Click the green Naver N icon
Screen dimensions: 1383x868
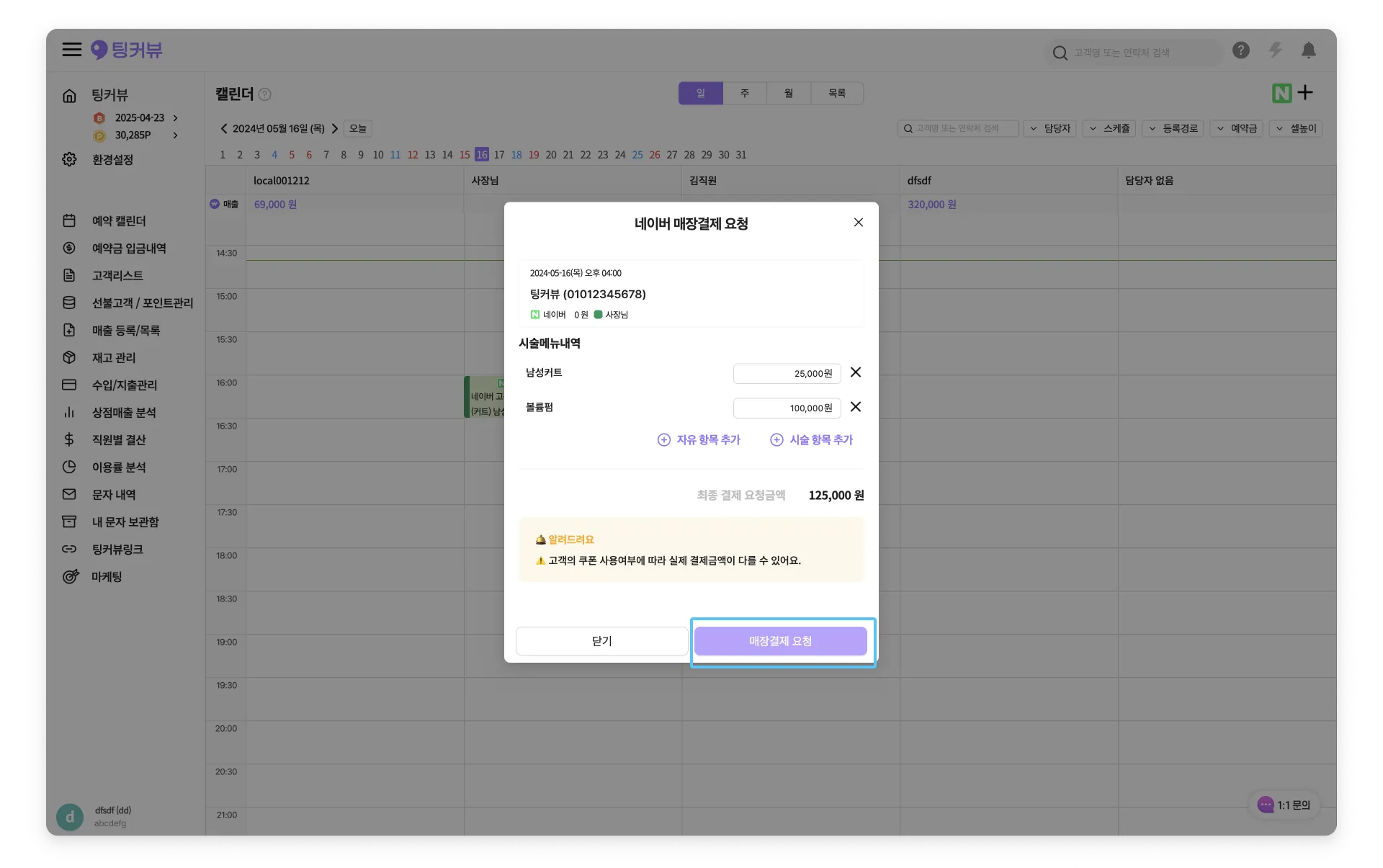pyautogui.click(x=1281, y=93)
